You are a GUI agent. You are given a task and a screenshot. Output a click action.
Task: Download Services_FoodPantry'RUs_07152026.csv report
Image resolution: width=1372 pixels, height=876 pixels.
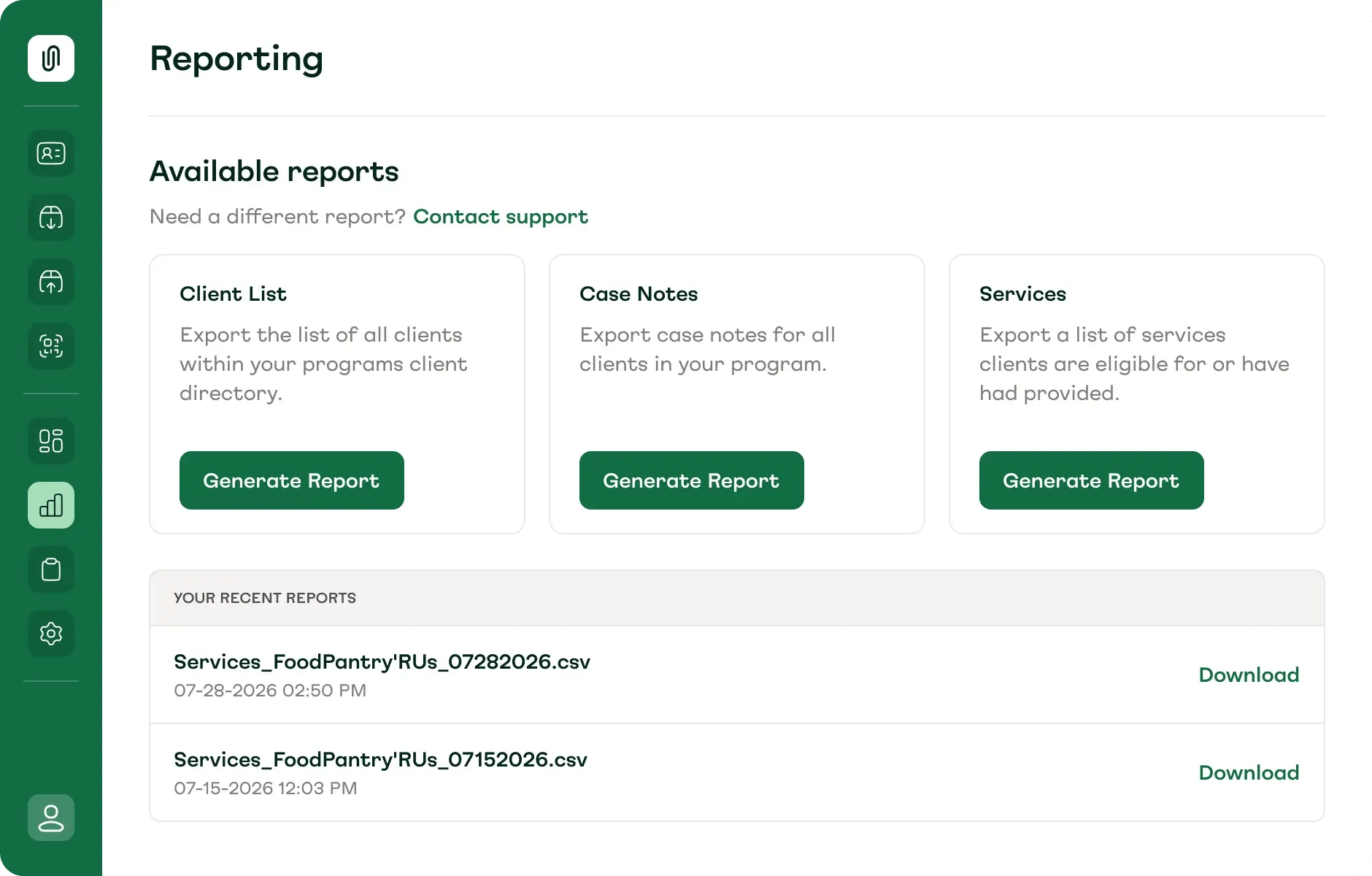click(1249, 772)
